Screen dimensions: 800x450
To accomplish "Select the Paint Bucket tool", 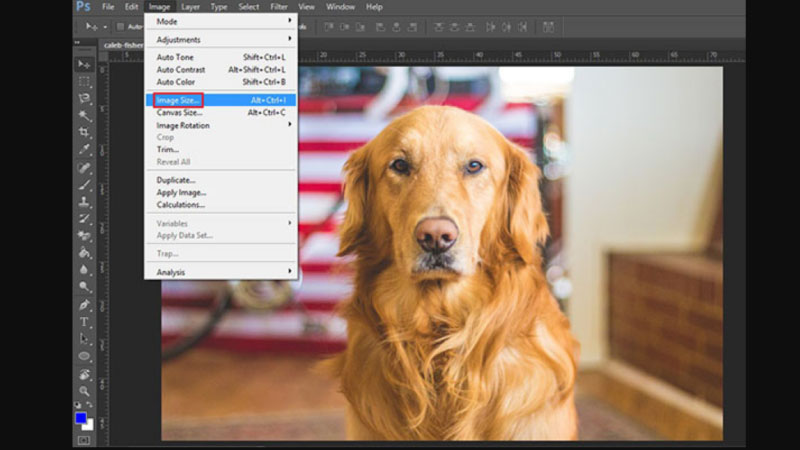I will click(x=84, y=253).
